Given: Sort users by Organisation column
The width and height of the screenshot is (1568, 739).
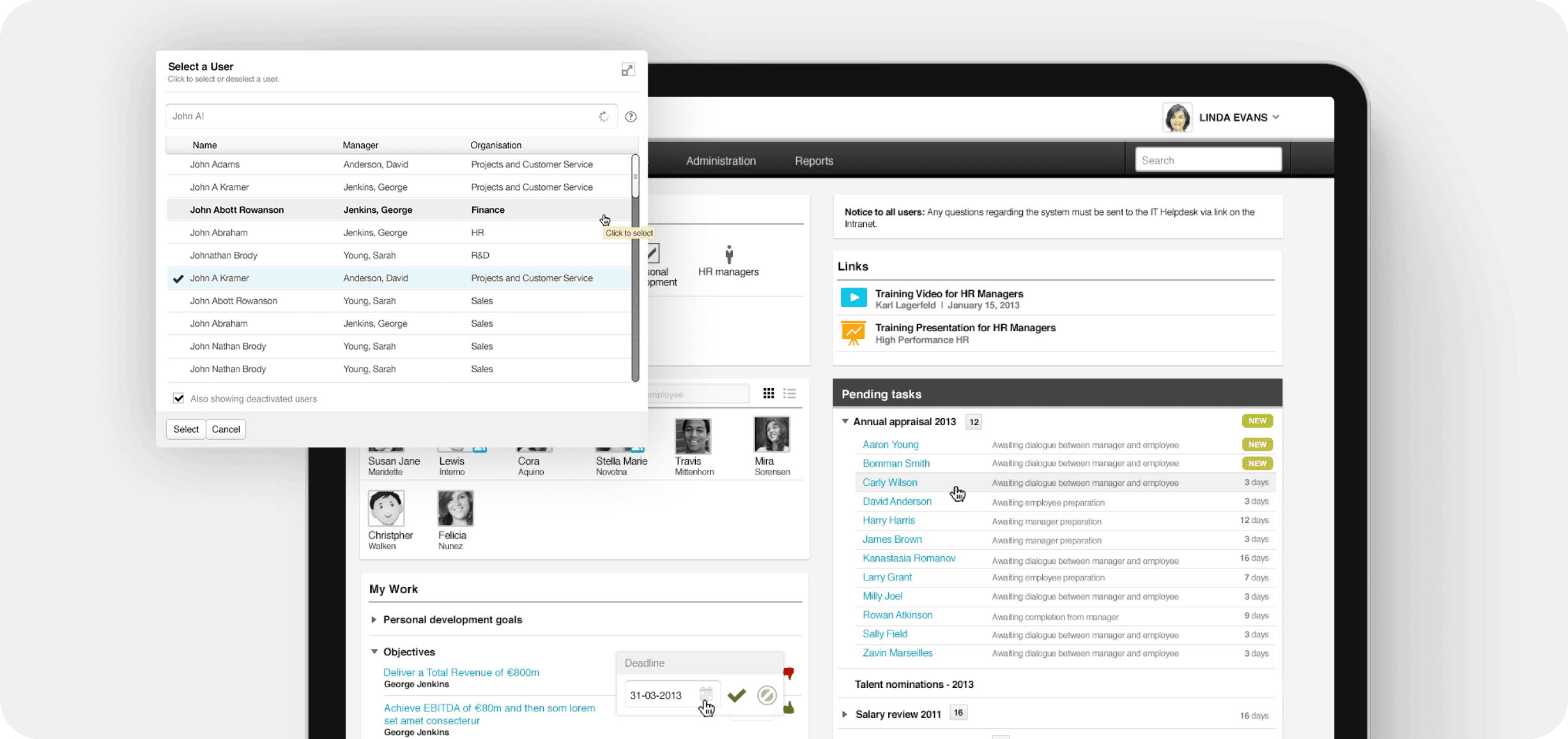Looking at the screenshot, I should pyautogui.click(x=496, y=145).
